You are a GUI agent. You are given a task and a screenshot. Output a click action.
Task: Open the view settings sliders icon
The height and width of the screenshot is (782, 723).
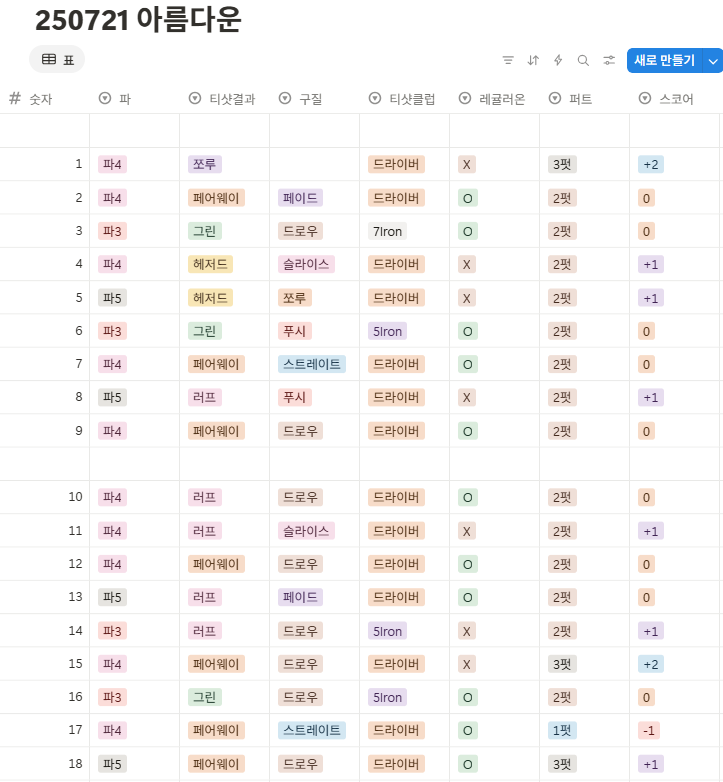coord(609,60)
